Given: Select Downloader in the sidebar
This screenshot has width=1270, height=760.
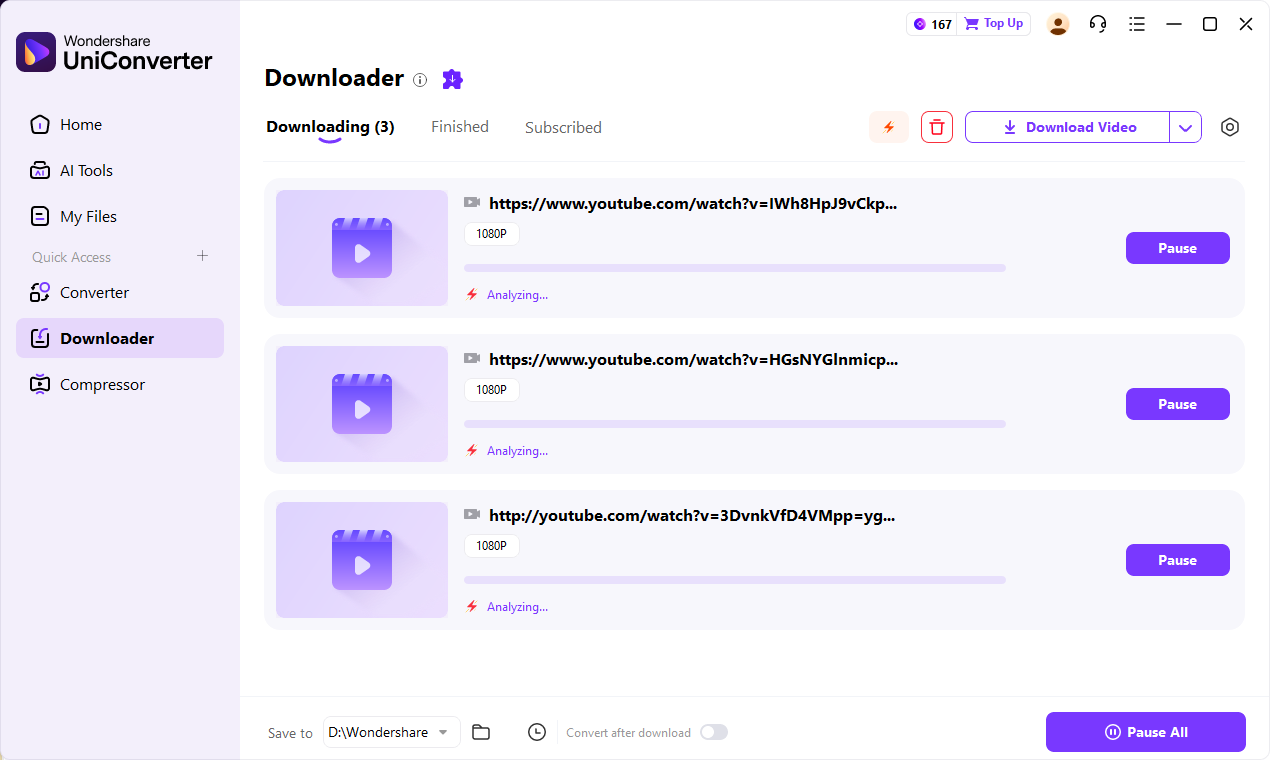Looking at the screenshot, I should [120, 338].
